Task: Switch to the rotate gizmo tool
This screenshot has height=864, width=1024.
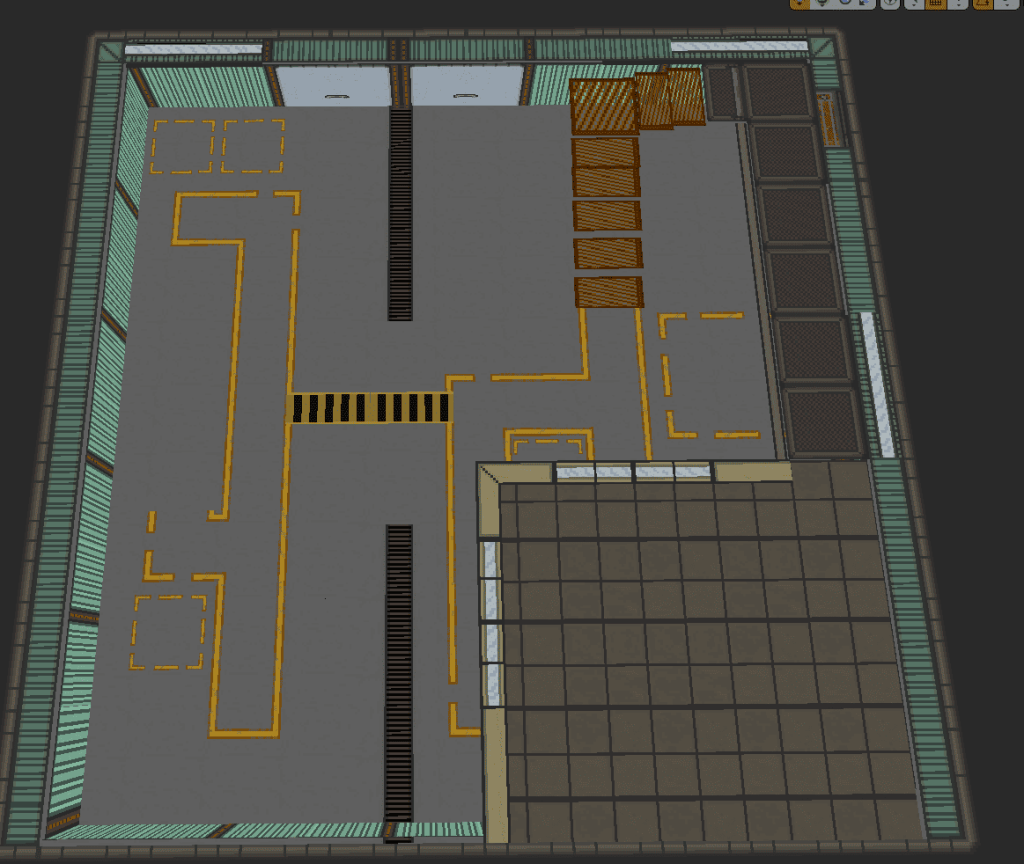Action: (x=845, y=3)
